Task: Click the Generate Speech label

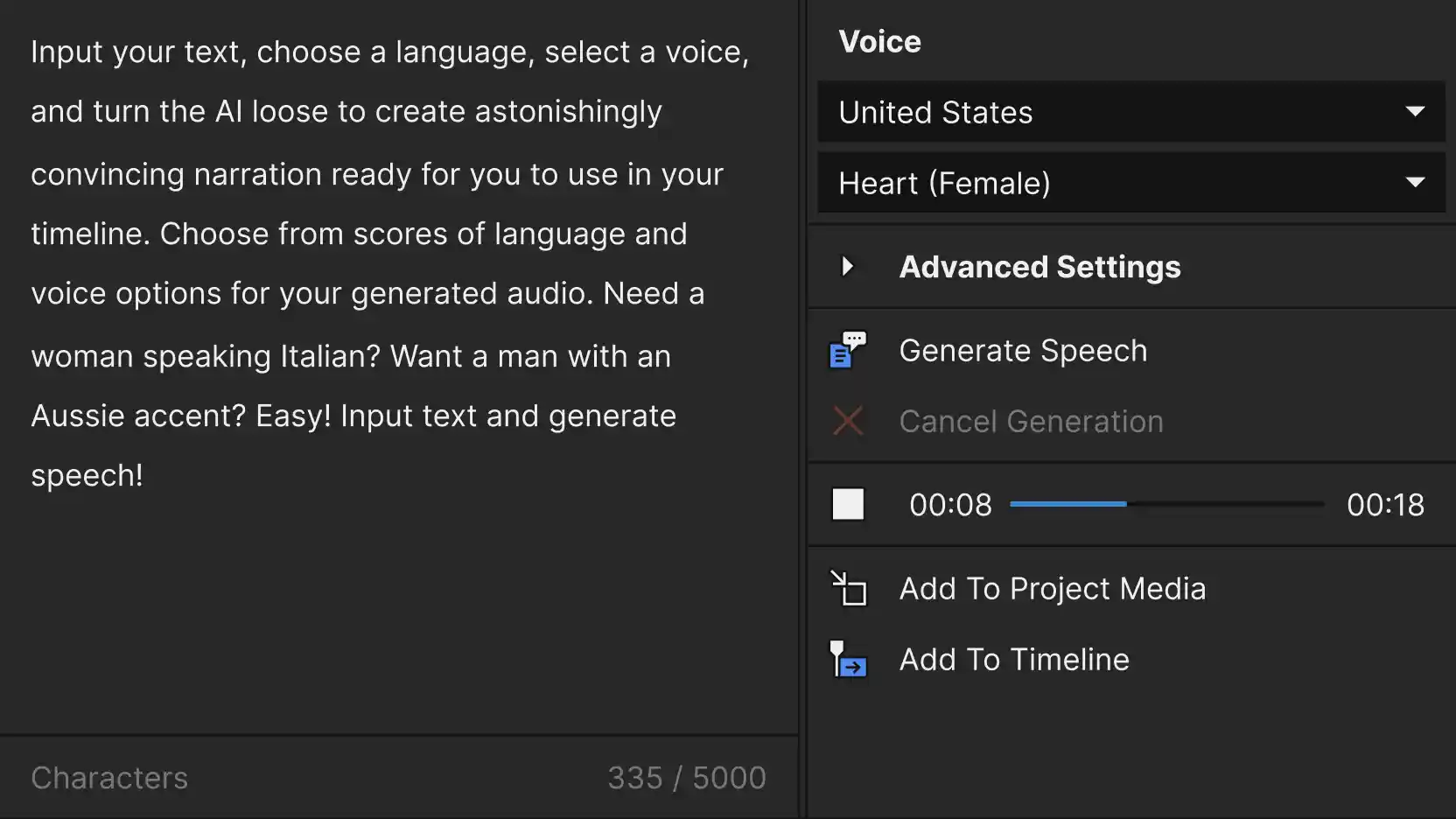Action: [1023, 351]
